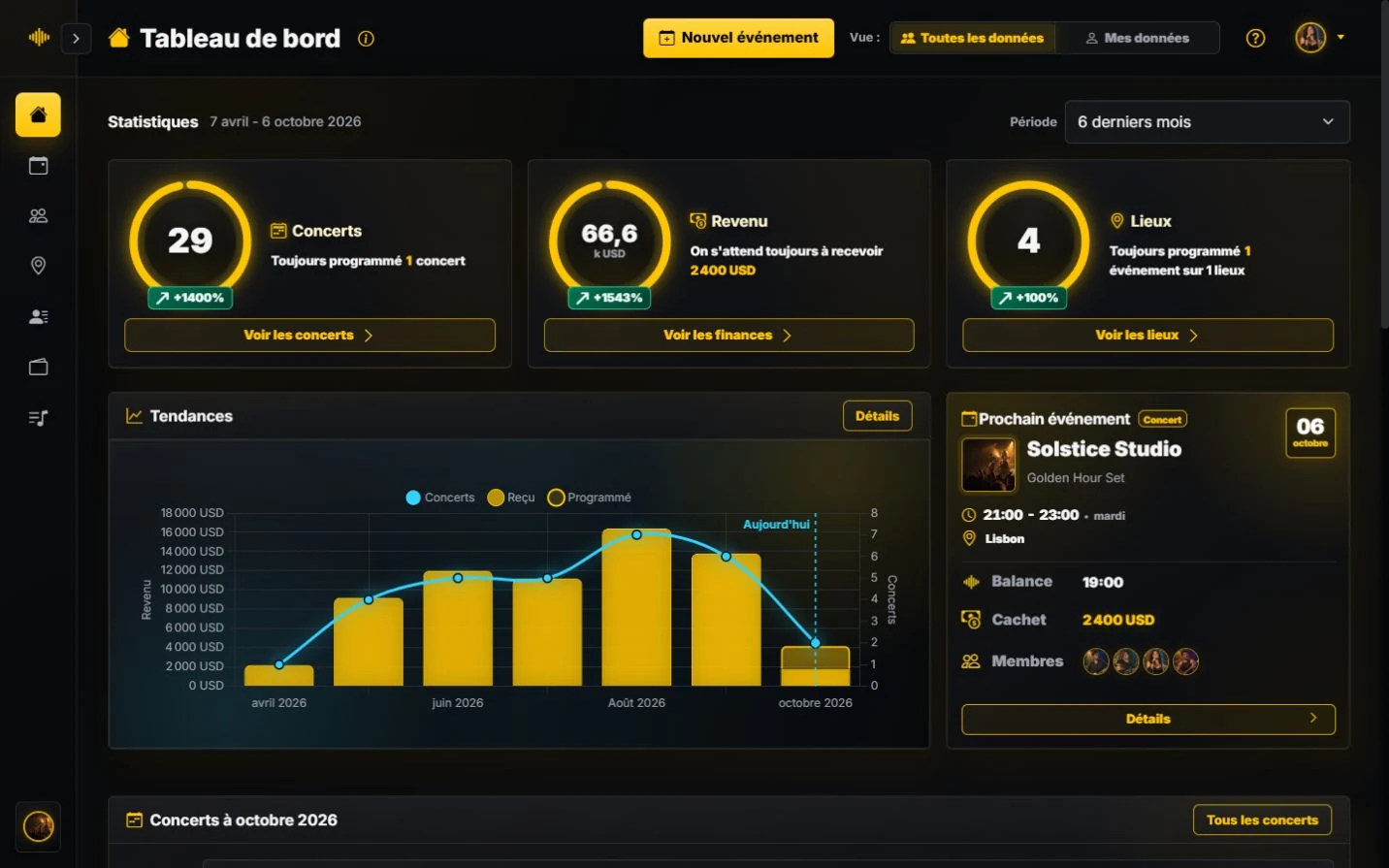The width and height of the screenshot is (1389, 868).
Task: Open the Période dropdown showing 6 derniers mois
Action: (x=1207, y=122)
